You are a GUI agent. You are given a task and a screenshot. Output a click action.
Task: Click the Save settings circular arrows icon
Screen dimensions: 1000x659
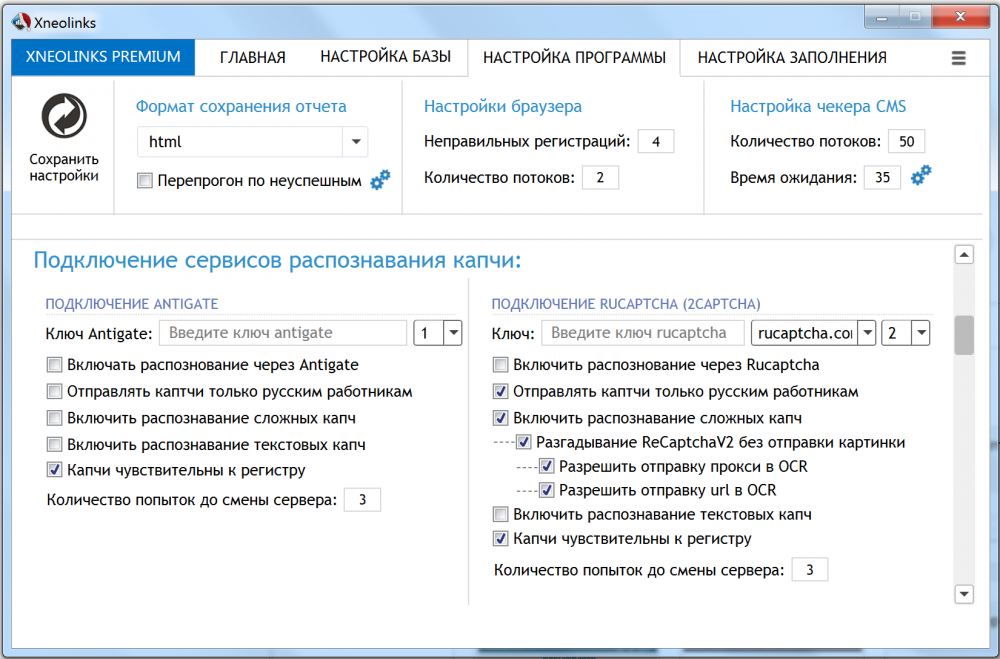pyautogui.click(x=64, y=116)
